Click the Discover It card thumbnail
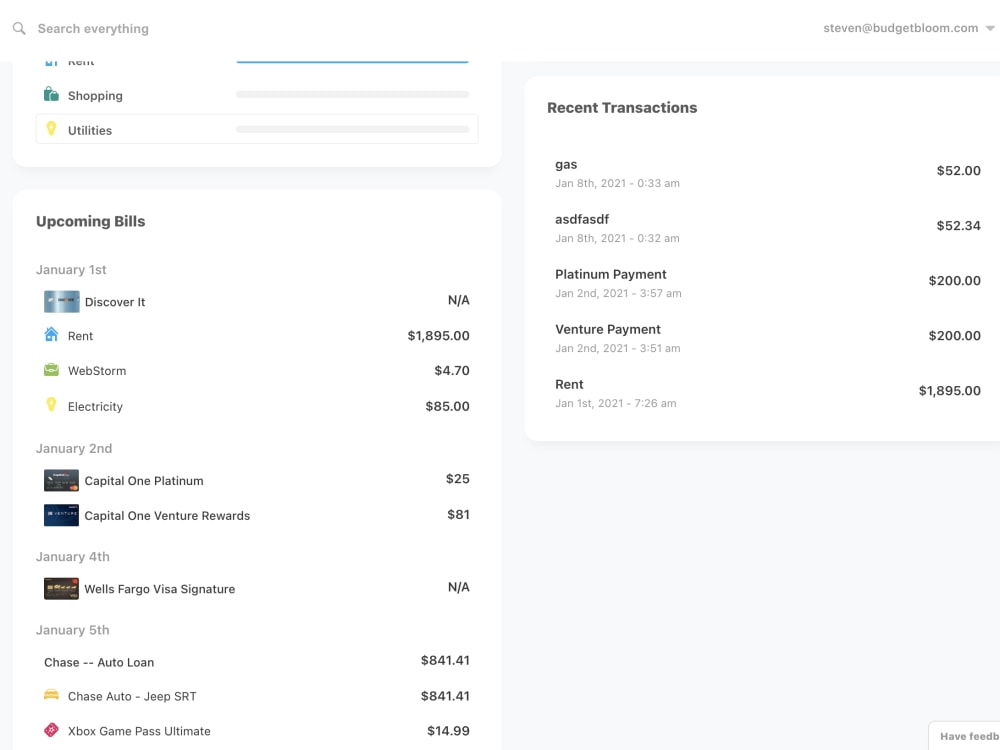 pyautogui.click(x=61, y=301)
